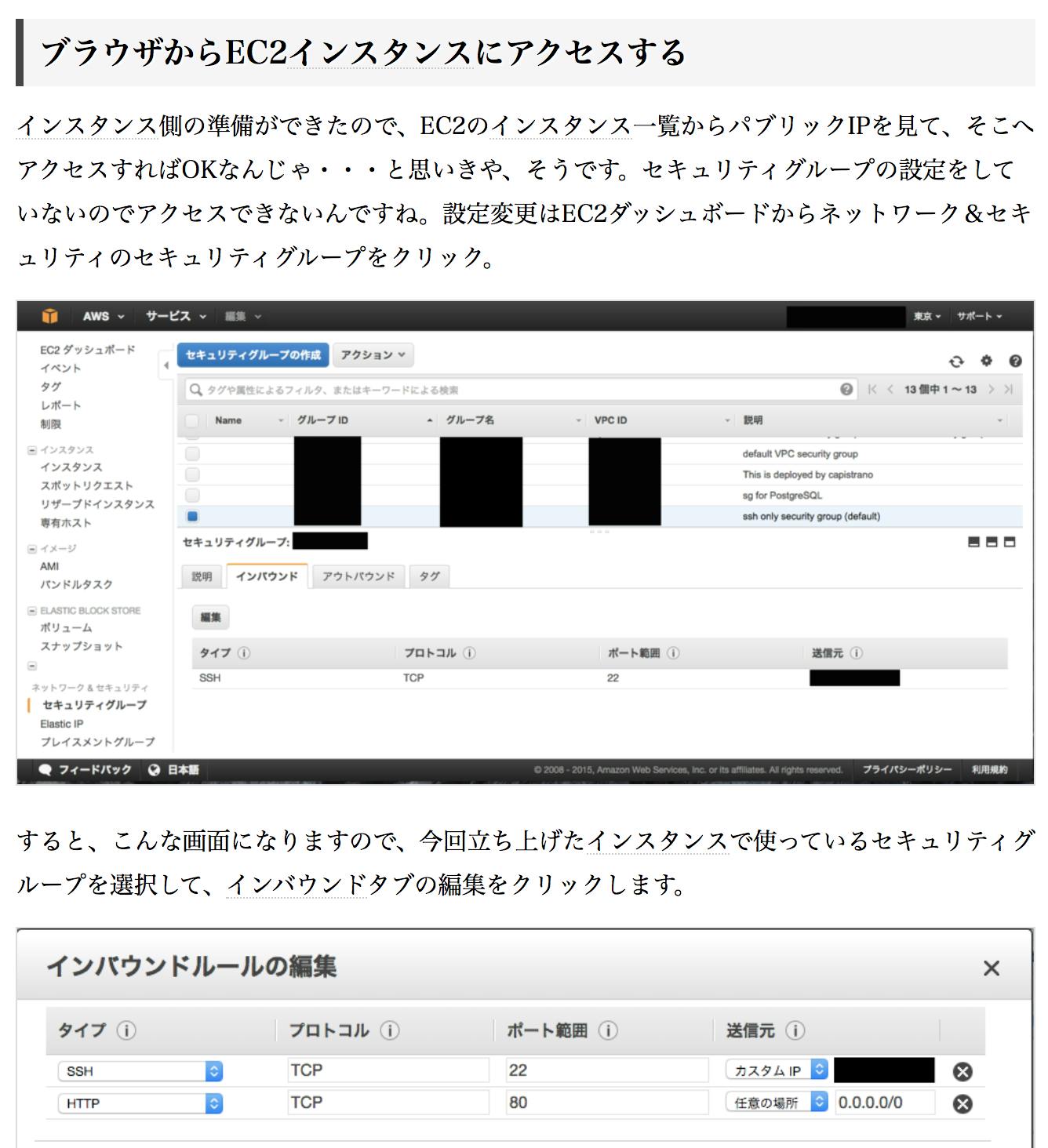Click the 0.0.0.0/0 source field
This screenshot has height=1148, width=1048.
885,1103
